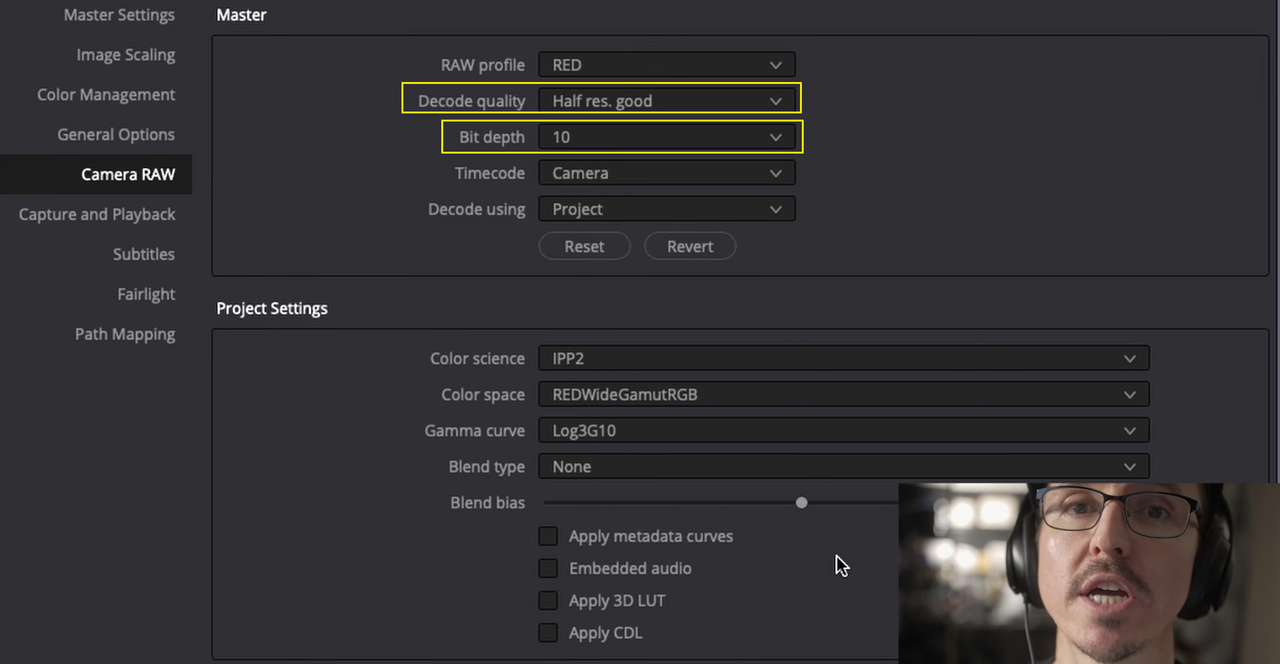Image resolution: width=1280 pixels, height=664 pixels.
Task: Go to Image Scaling settings
Action: tap(126, 55)
